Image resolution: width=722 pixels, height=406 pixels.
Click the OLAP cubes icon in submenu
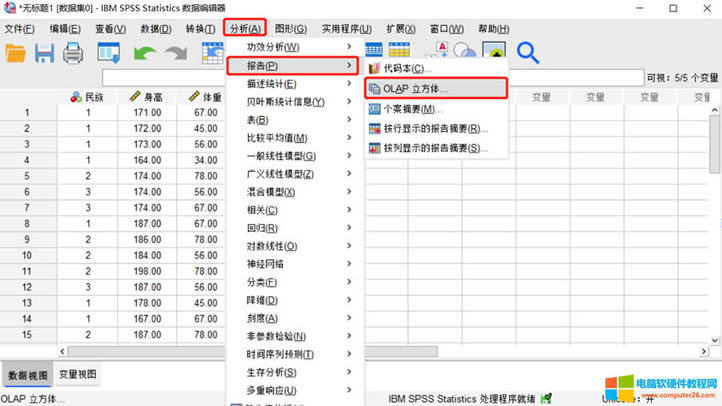[x=375, y=89]
